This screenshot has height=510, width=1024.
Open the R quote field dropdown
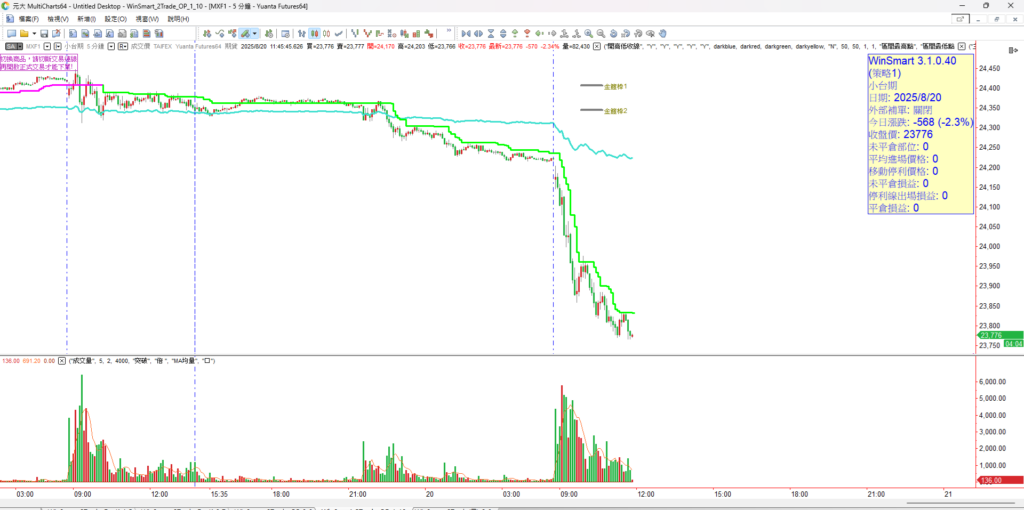(x=122, y=46)
